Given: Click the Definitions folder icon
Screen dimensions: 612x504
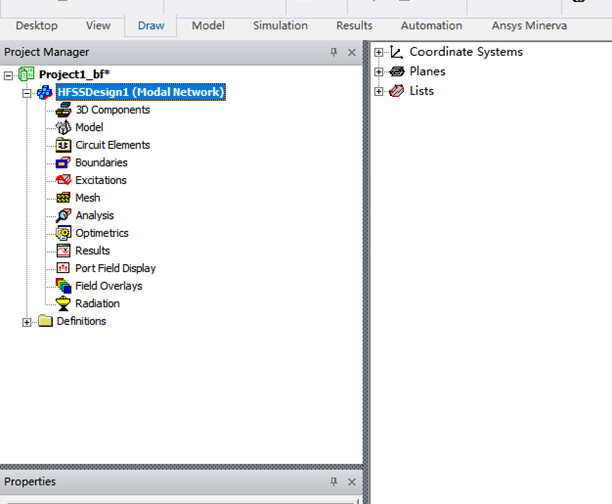Looking at the screenshot, I should tap(45, 321).
